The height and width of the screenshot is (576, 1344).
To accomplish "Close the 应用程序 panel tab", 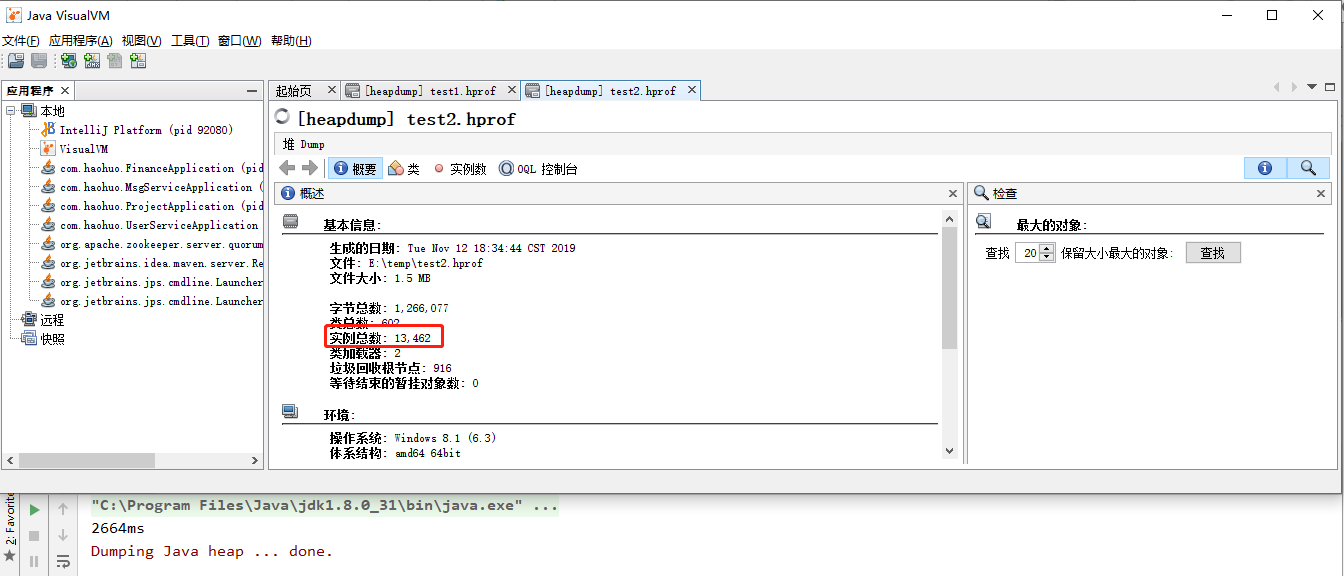I will [65, 90].
